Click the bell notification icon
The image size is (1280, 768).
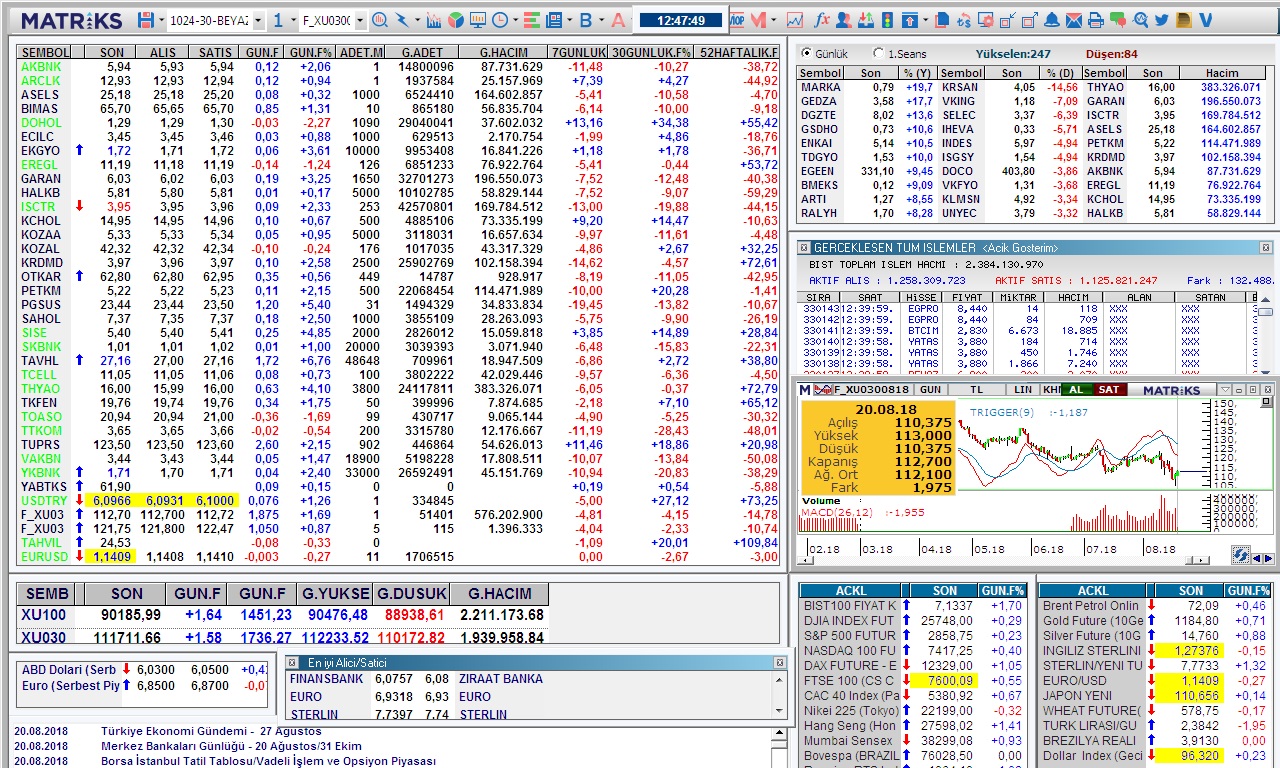[1052, 20]
